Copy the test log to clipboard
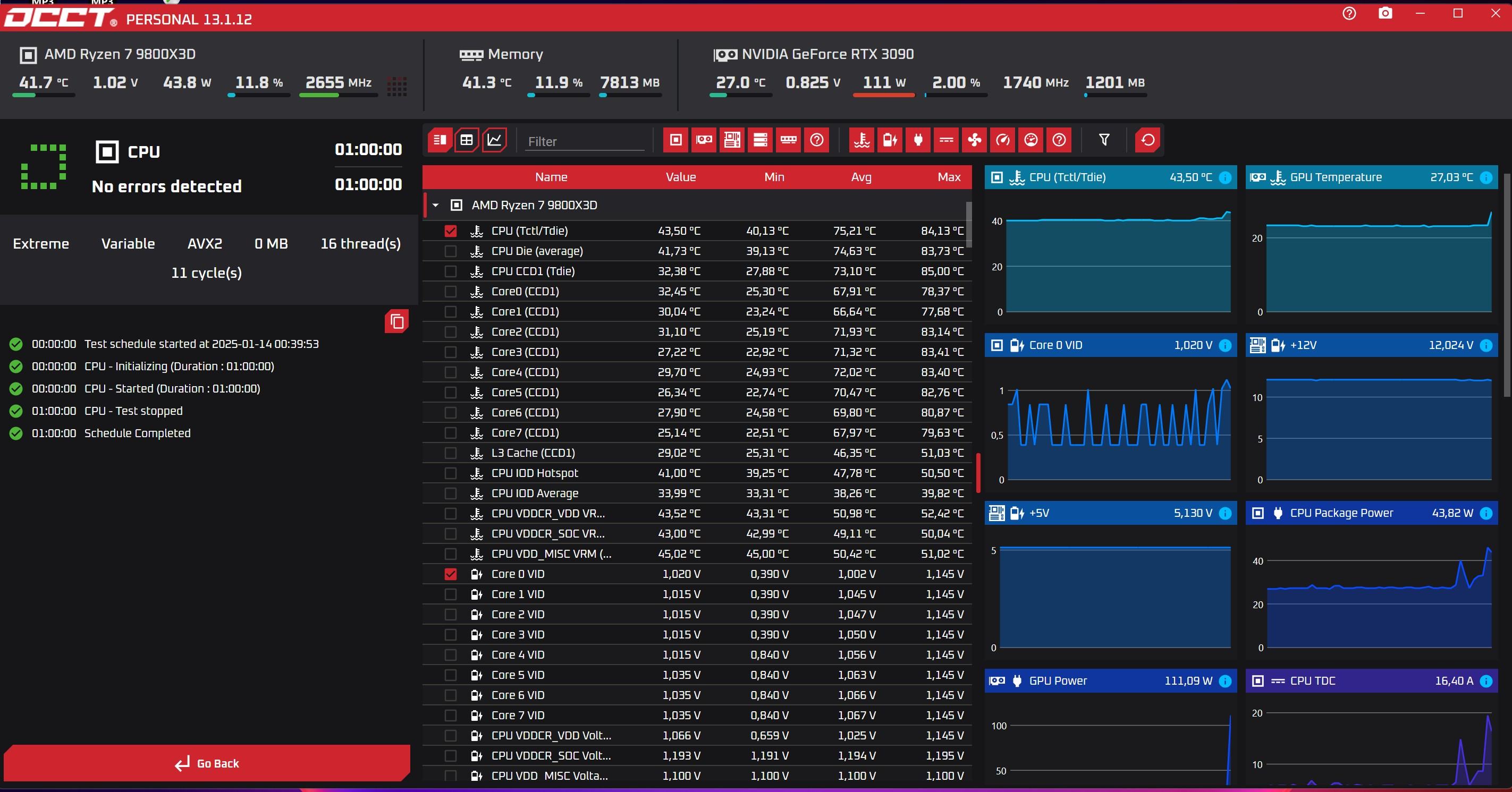This screenshot has height=792, width=1512. pyautogui.click(x=397, y=321)
